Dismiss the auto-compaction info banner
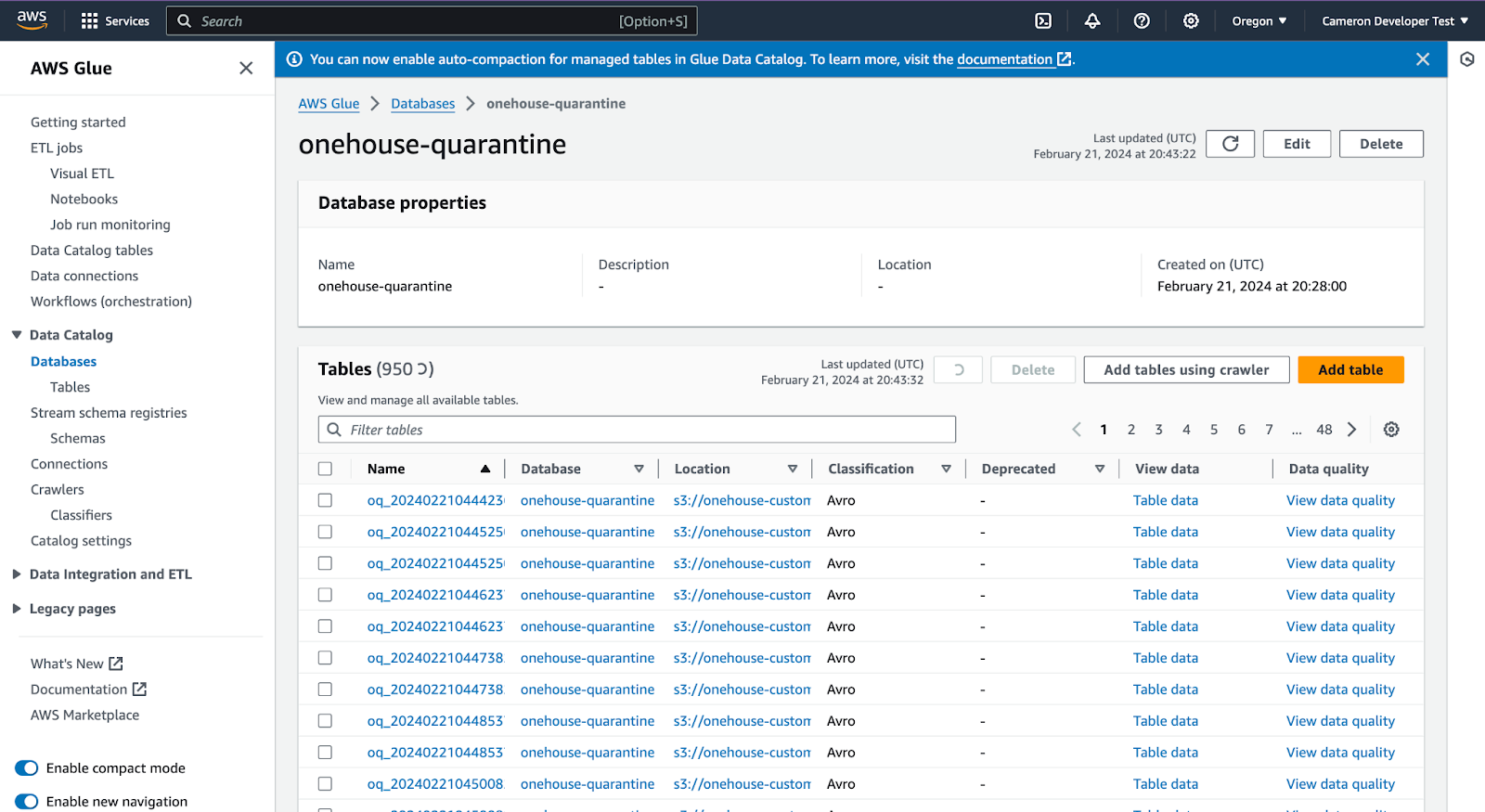The height and width of the screenshot is (812, 1485). pyautogui.click(x=1423, y=59)
